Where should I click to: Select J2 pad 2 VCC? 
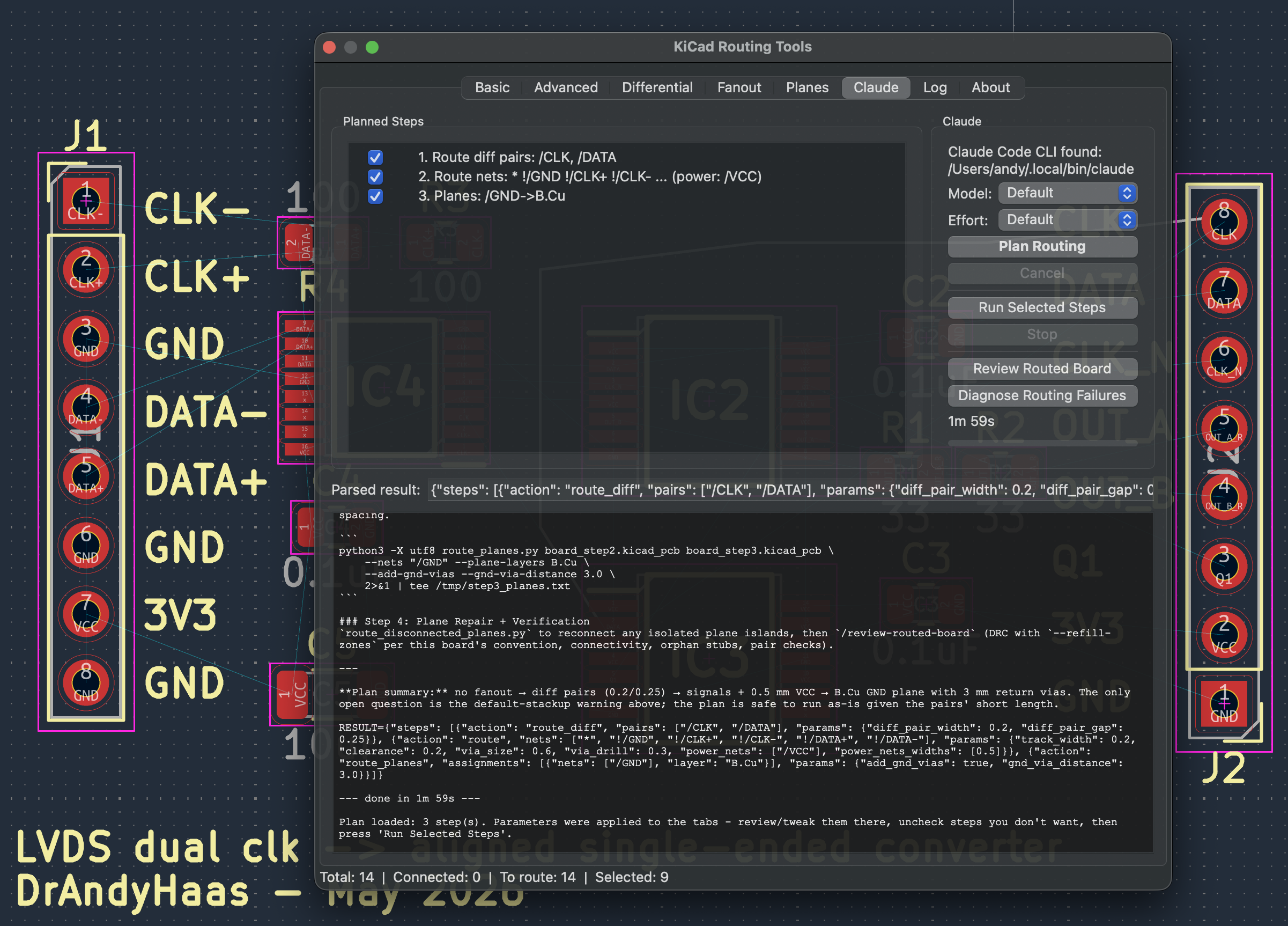tap(1224, 635)
